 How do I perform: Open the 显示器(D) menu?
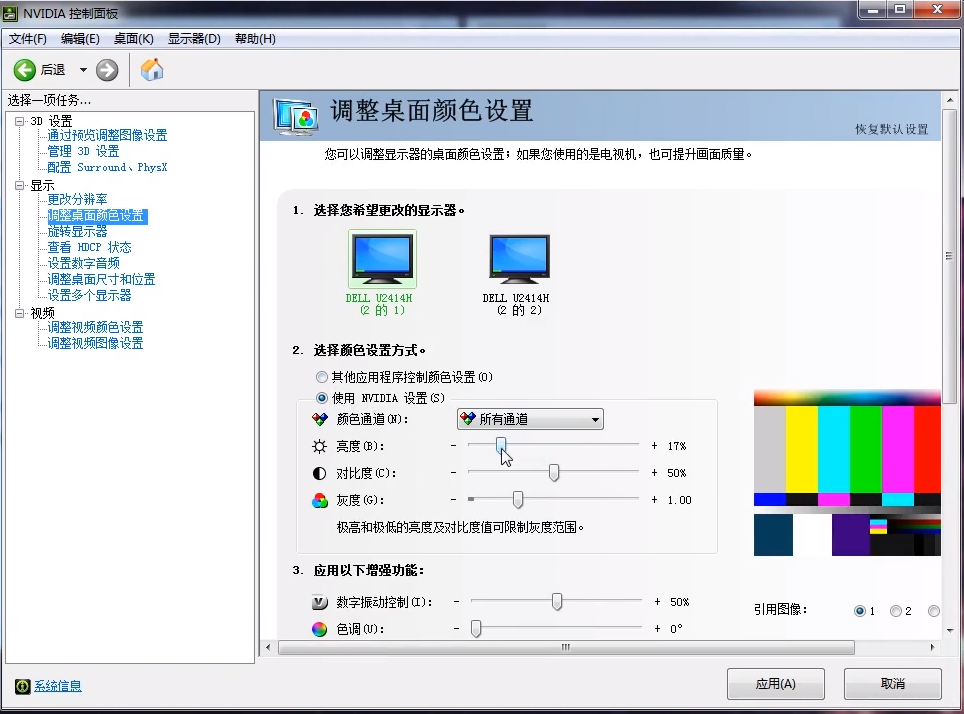pyautogui.click(x=194, y=39)
